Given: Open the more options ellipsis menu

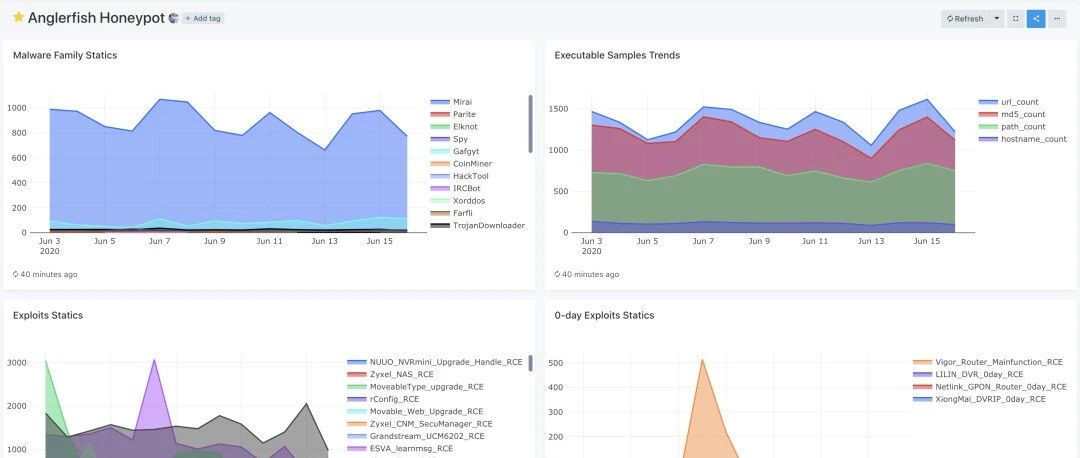Looking at the screenshot, I should pyautogui.click(x=1057, y=19).
